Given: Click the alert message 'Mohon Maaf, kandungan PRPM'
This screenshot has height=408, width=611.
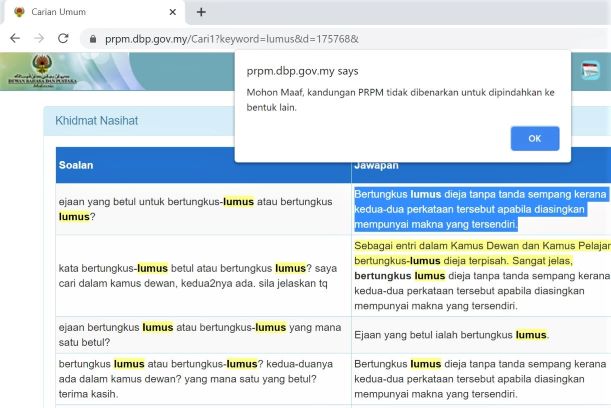Looking at the screenshot, I should (400, 100).
